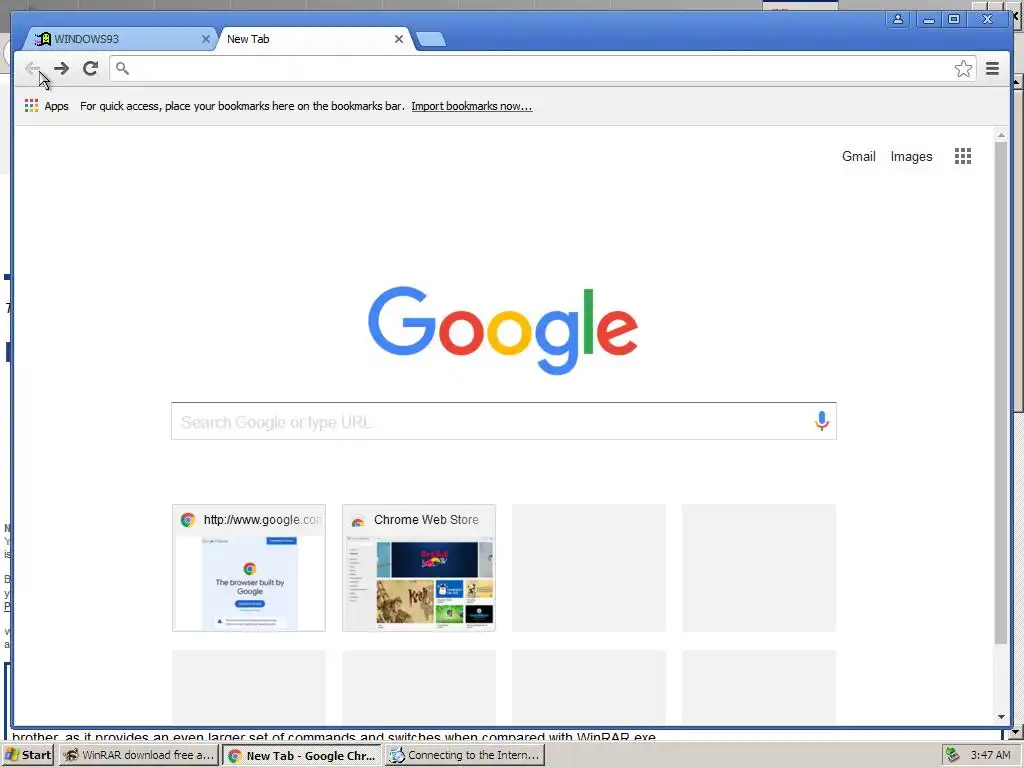Click the address bar search magnifier icon
Image resolution: width=1024 pixels, height=768 pixels.
click(x=122, y=68)
